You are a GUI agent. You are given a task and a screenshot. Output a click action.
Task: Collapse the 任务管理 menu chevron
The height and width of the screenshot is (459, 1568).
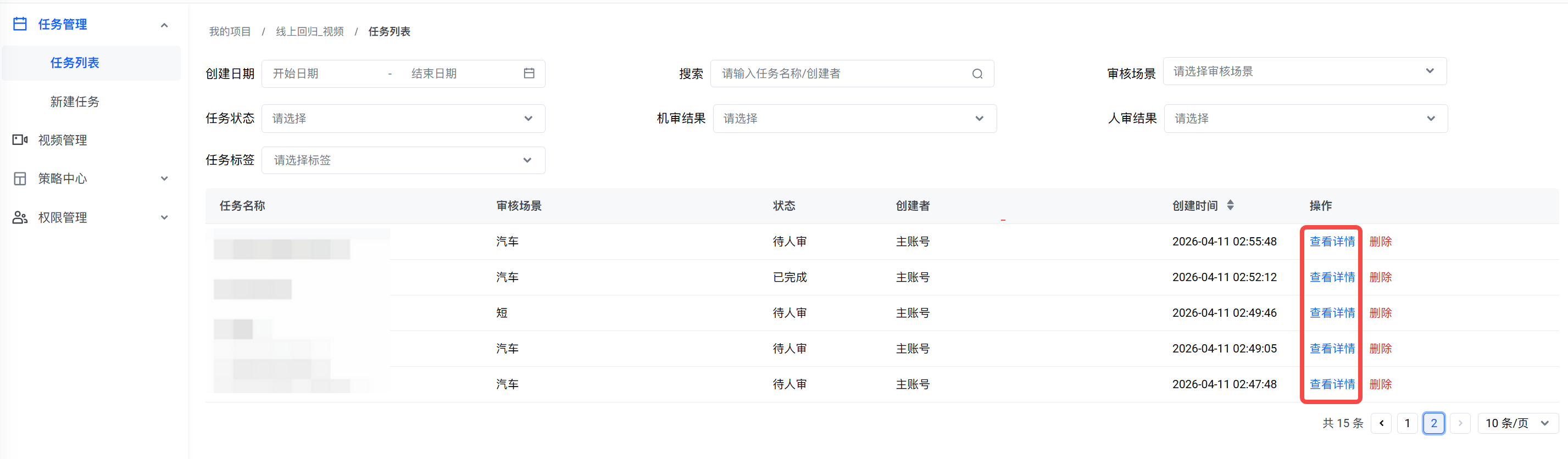[164, 25]
